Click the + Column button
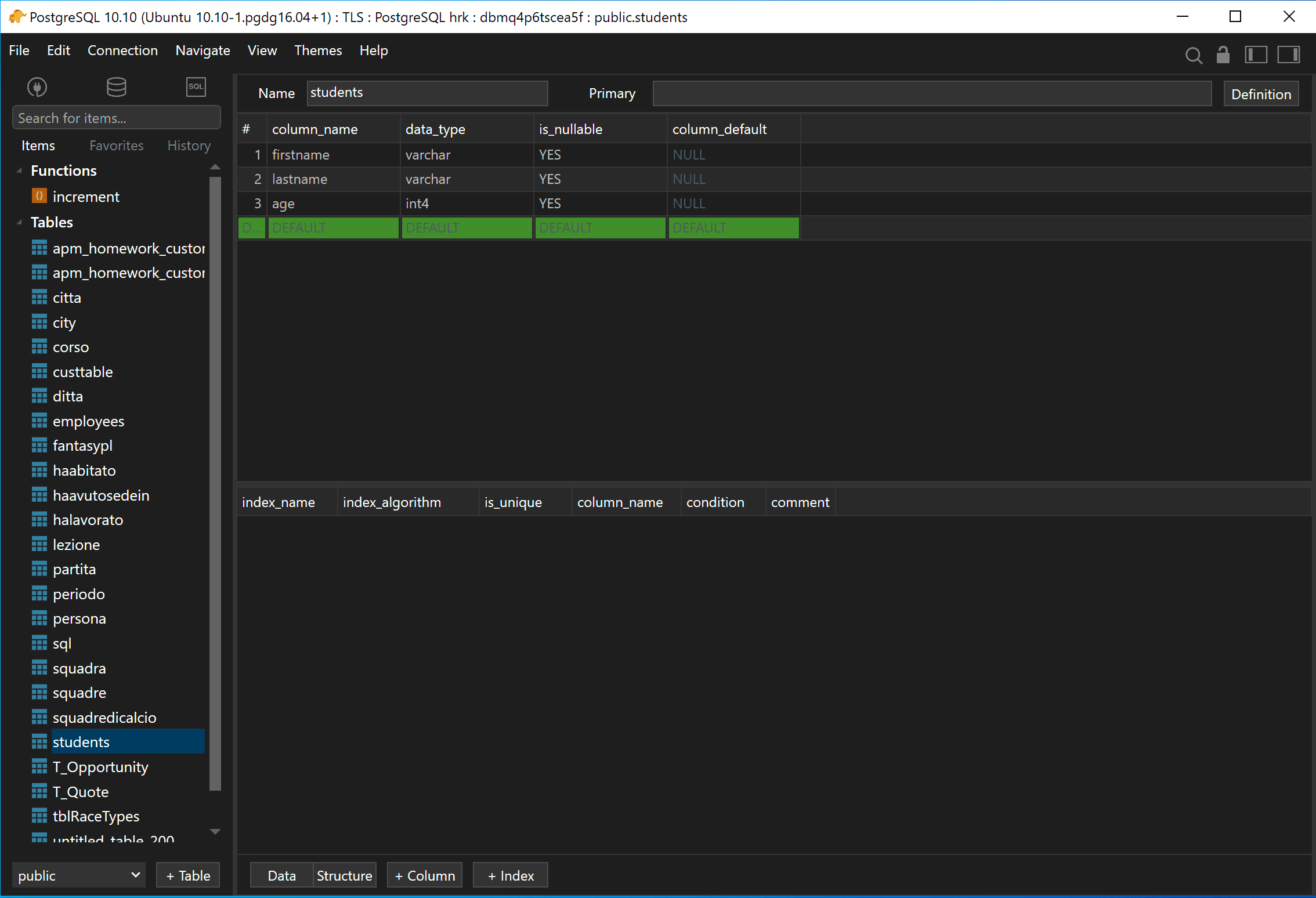 coord(425,875)
